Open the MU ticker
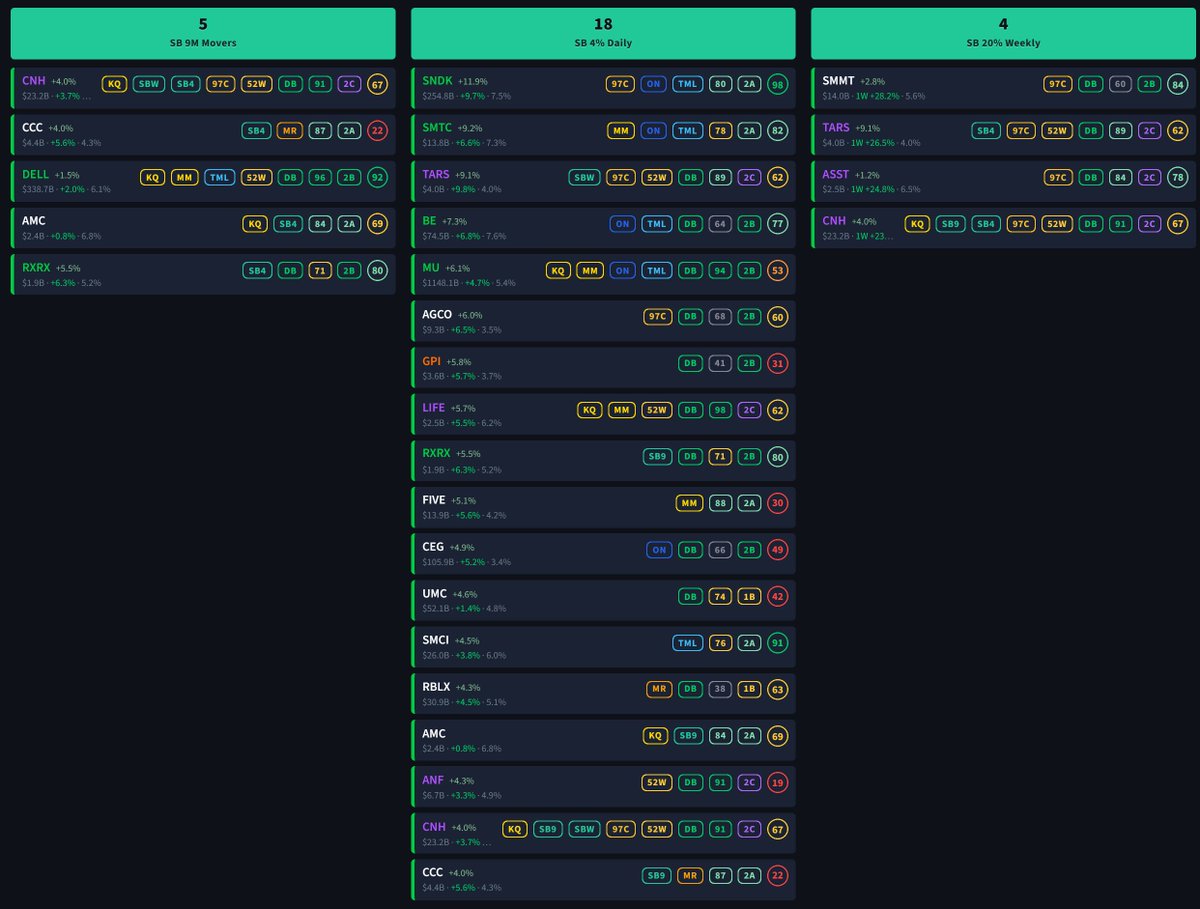Image resolution: width=1200 pixels, height=909 pixels. click(431, 268)
